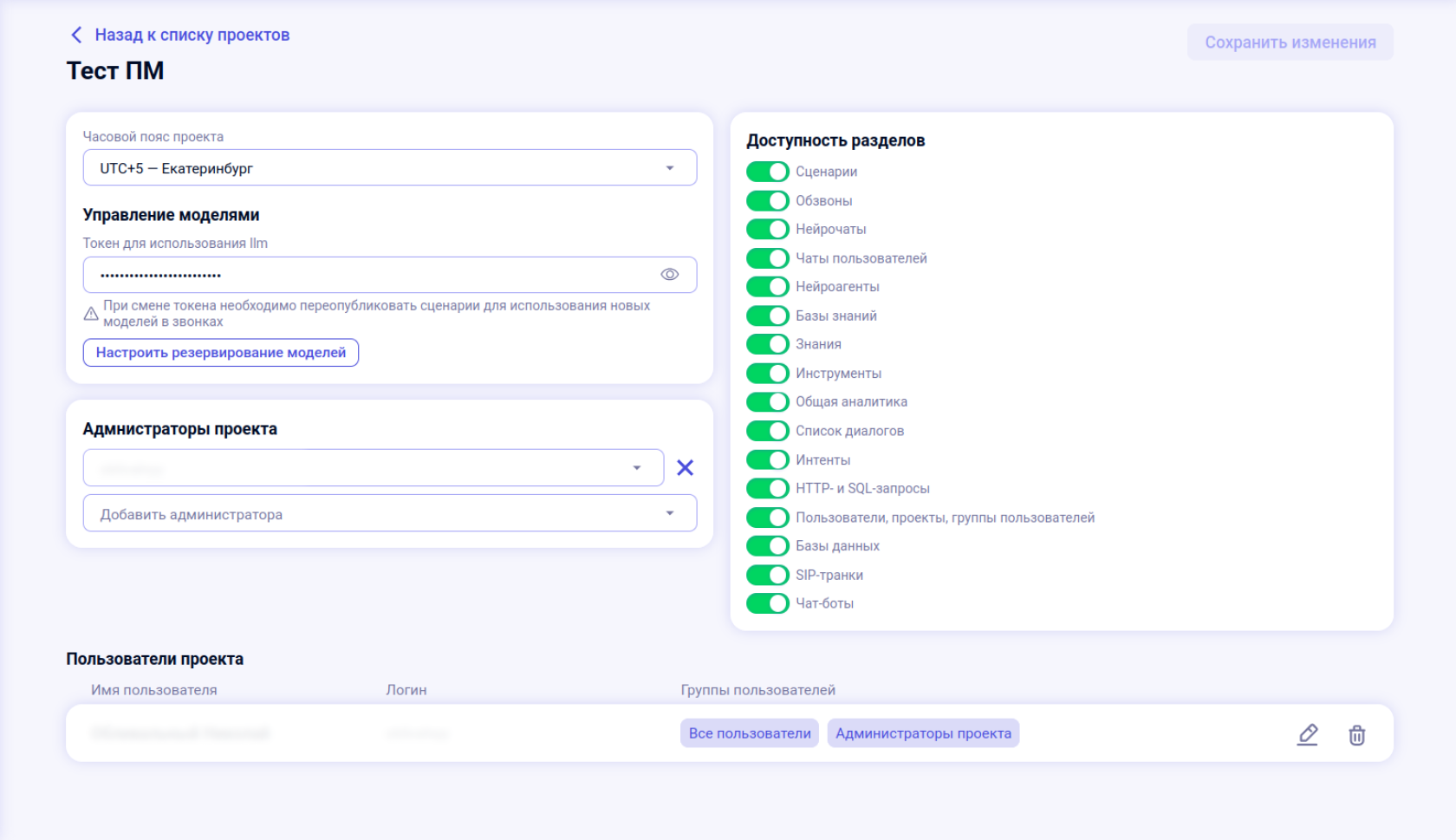
Task: Delete the project user with trash icon
Action: coord(1357,735)
